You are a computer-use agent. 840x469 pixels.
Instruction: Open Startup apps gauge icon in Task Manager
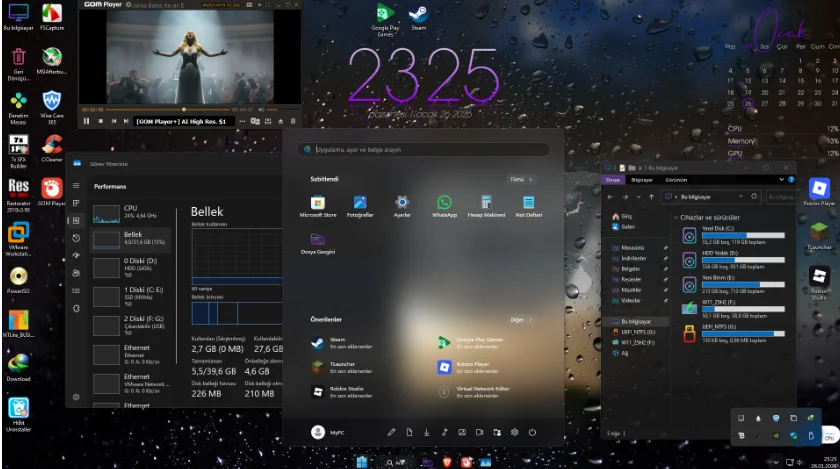point(76,256)
